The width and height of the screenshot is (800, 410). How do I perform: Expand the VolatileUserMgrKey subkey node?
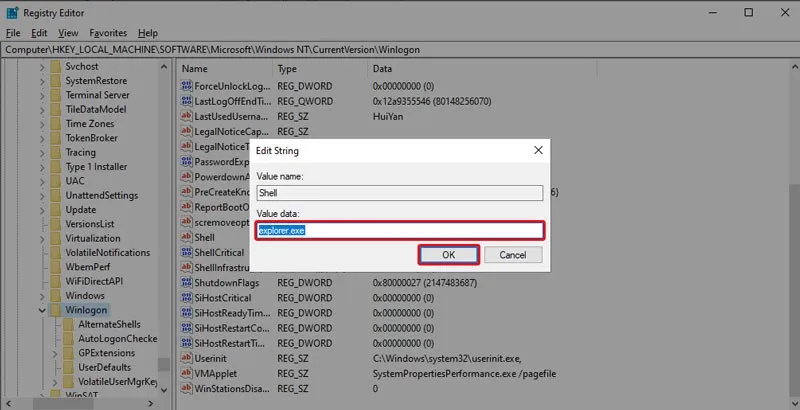(55, 381)
